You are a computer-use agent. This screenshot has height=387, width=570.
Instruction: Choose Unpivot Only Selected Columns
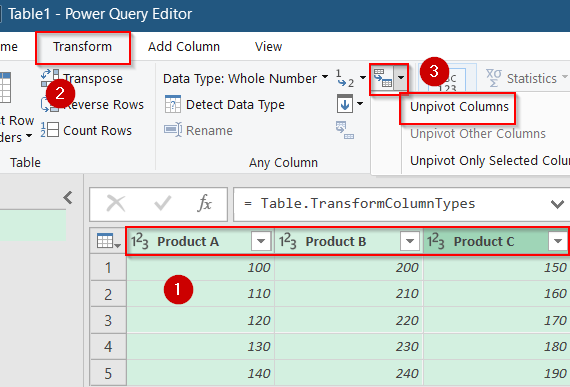(x=490, y=160)
